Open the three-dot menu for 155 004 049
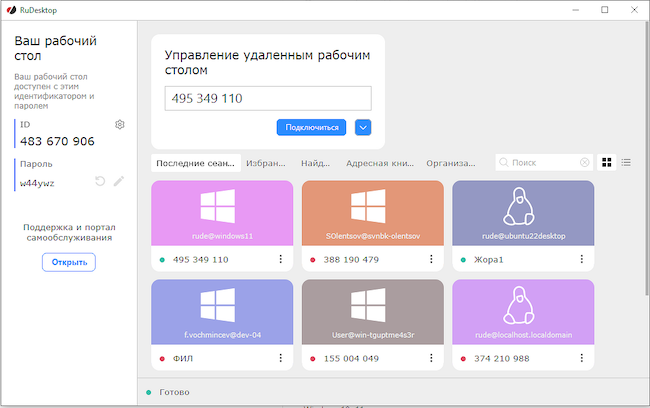Image resolution: width=650 pixels, height=408 pixels. 431,358
